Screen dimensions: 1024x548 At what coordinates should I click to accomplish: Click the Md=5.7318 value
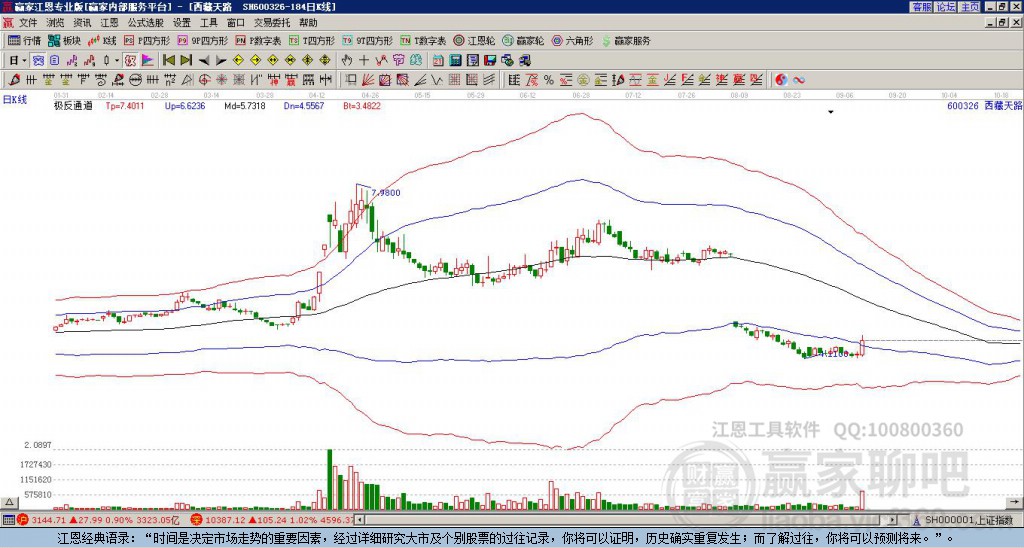245,105
